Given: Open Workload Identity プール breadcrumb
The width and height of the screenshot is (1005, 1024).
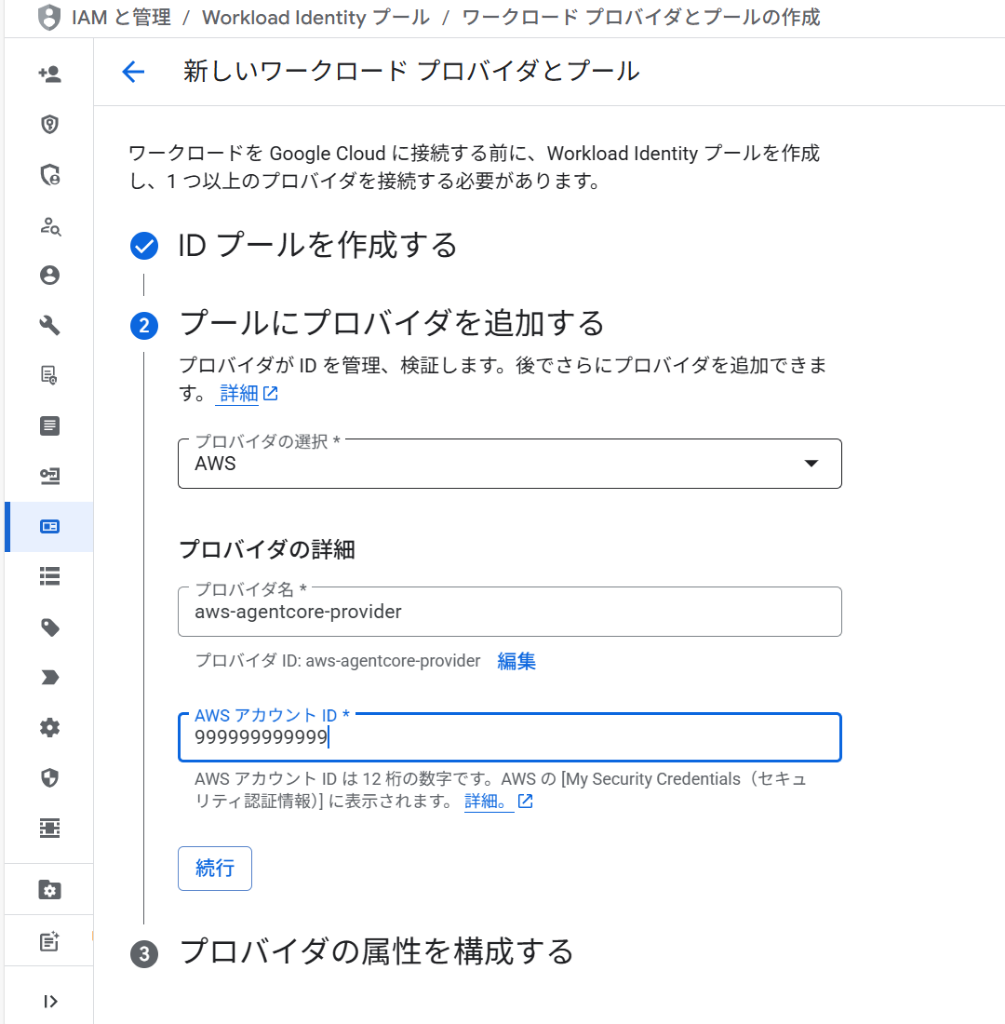Looking at the screenshot, I should [316, 17].
